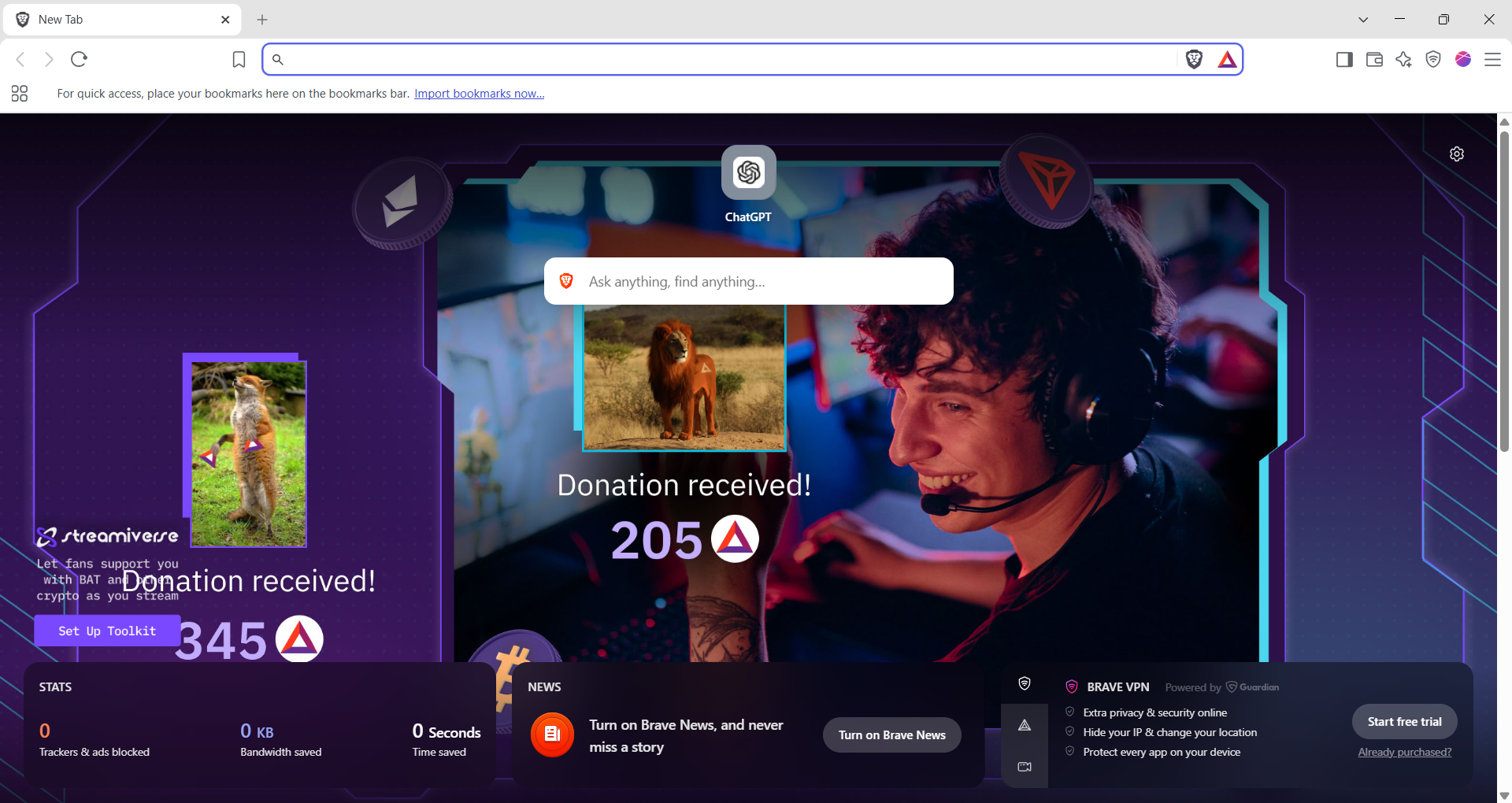Click the STATS widget heading
This screenshot has height=803, width=1512.
coord(55,686)
